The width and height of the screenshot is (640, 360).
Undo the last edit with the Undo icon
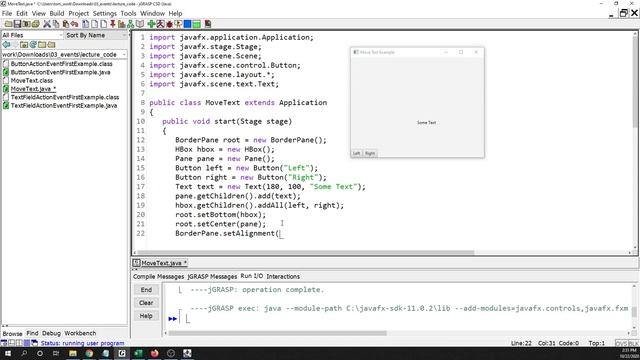[x=74, y=24]
